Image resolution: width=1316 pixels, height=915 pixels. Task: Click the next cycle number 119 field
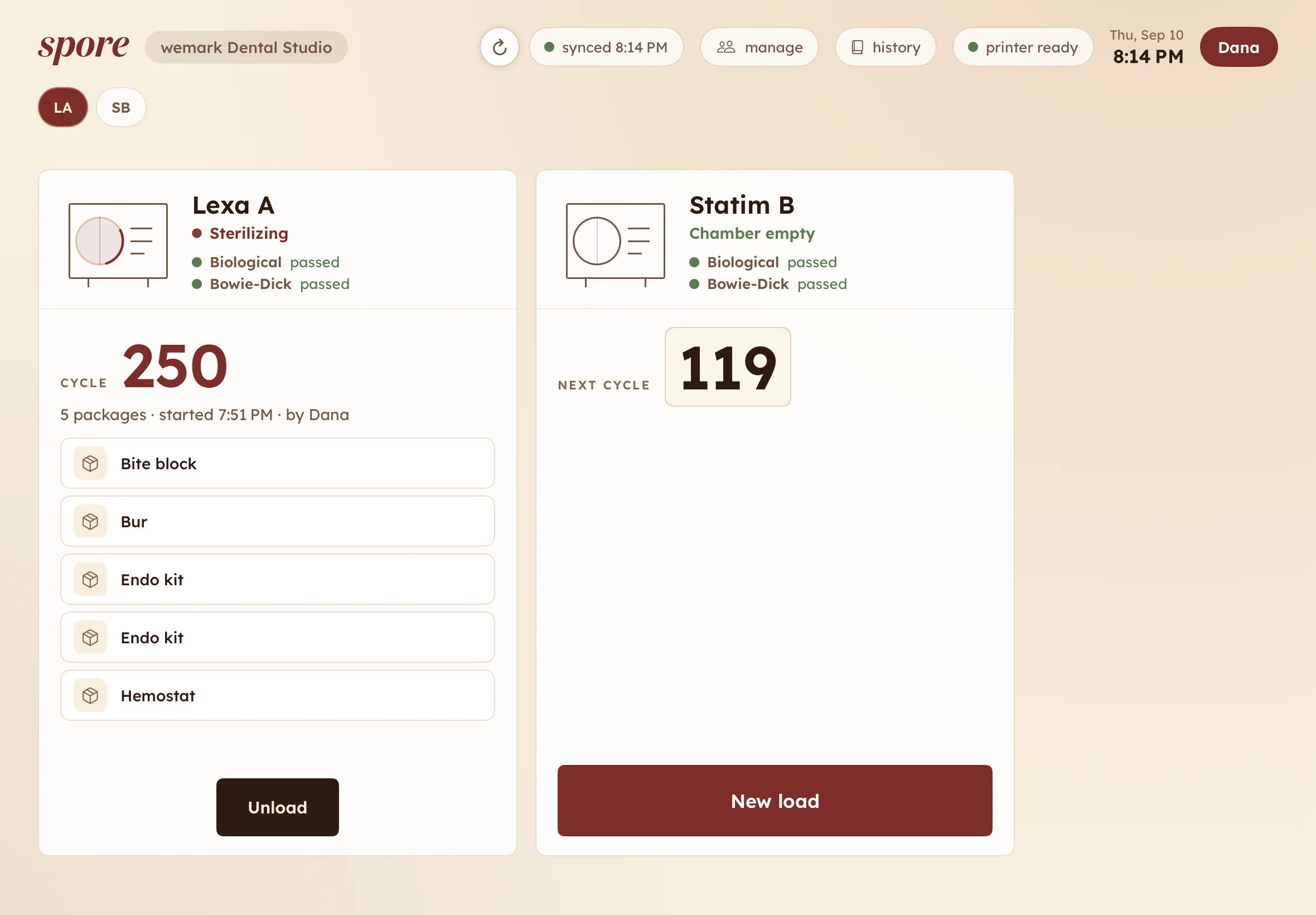coord(728,367)
